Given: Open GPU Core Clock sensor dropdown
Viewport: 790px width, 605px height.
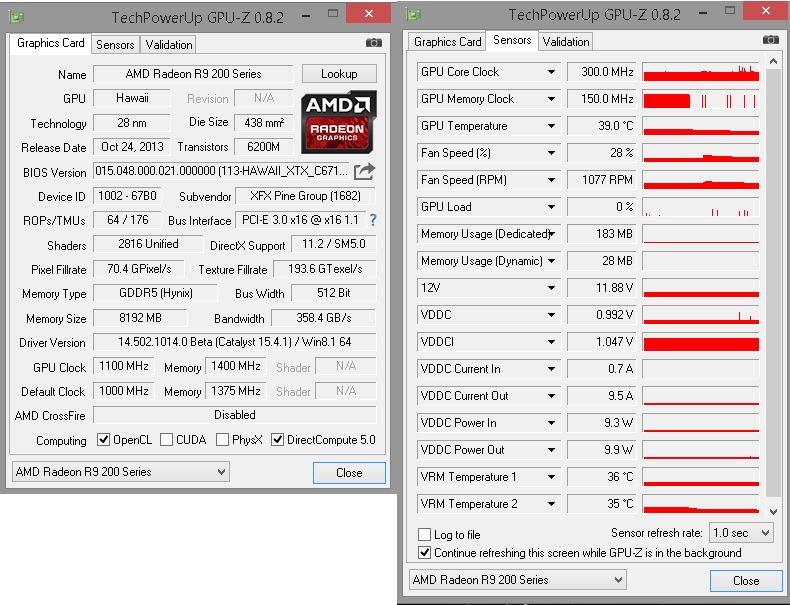Looking at the screenshot, I should [551, 72].
